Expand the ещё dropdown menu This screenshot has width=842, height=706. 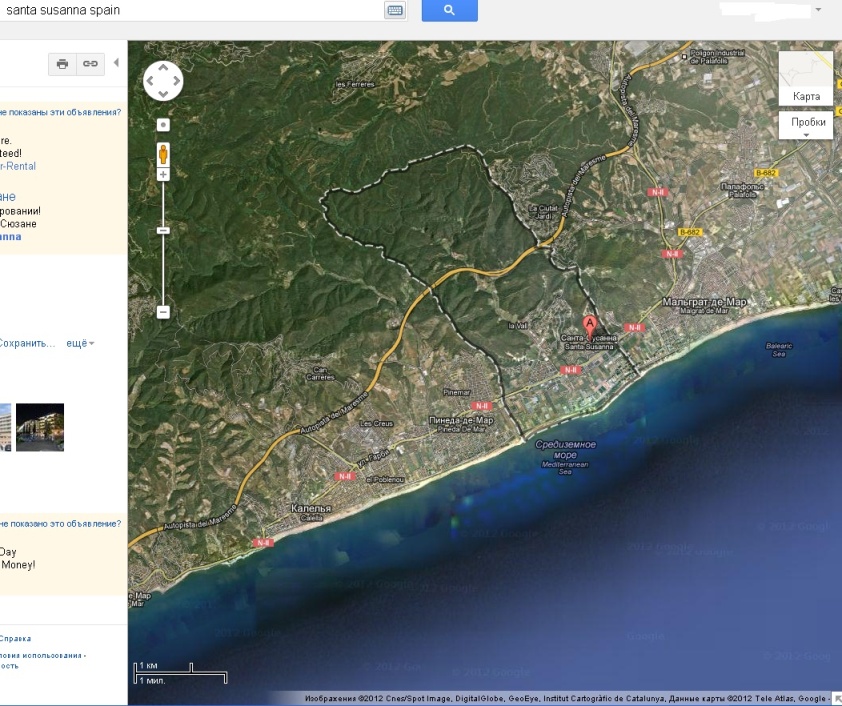click(80, 343)
